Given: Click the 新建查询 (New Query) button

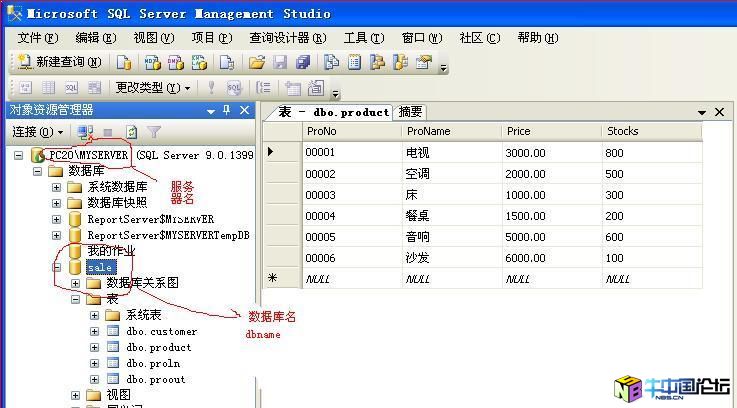Looking at the screenshot, I should (x=58, y=62).
